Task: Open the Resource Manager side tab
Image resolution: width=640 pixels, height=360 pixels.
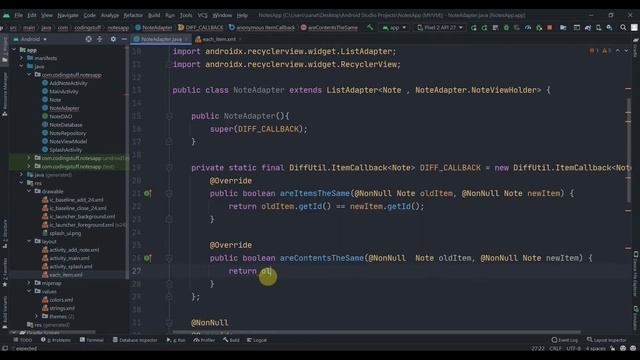Action: coord(4,94)
